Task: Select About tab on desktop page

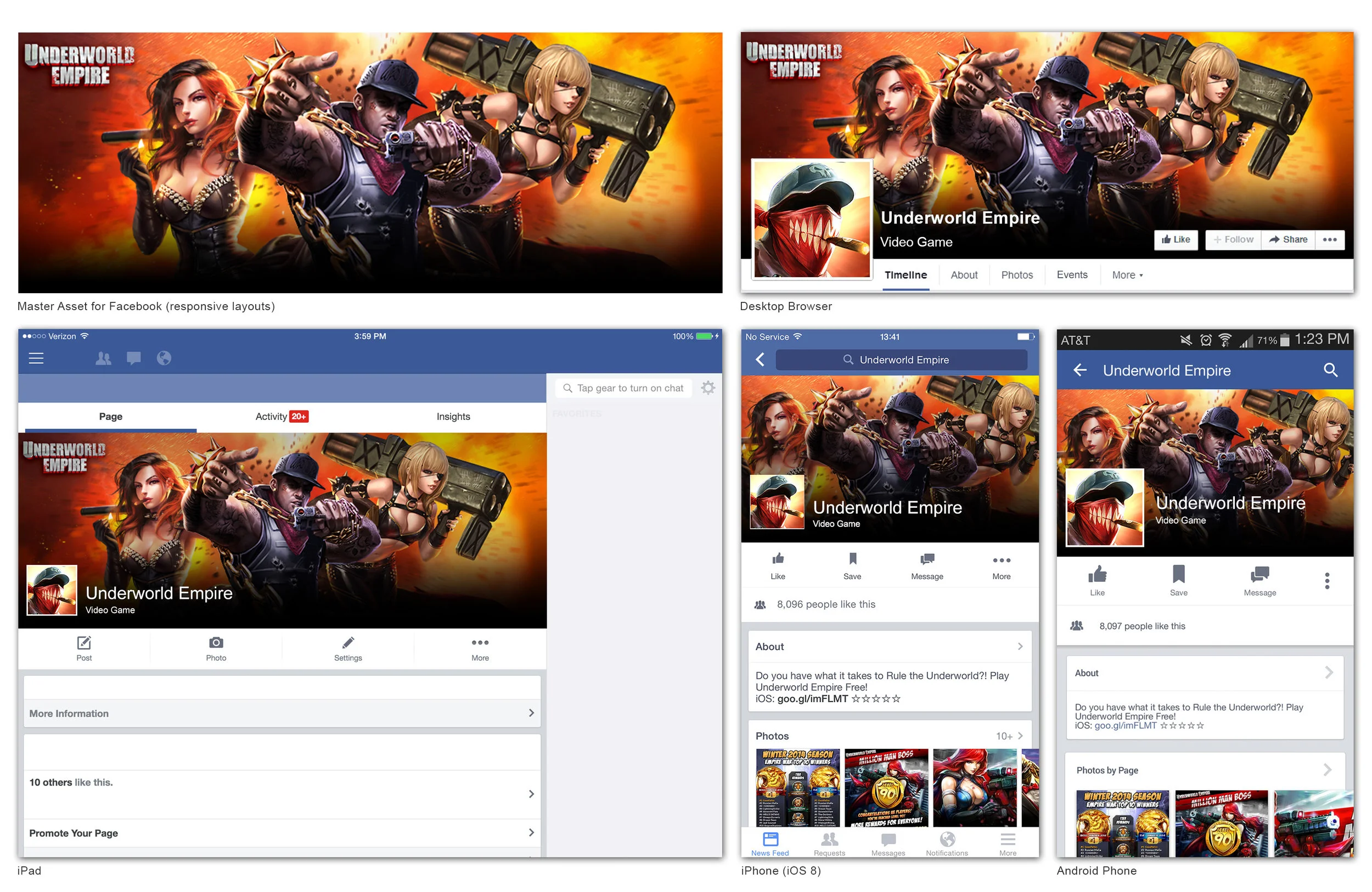Action: point(964,275)
